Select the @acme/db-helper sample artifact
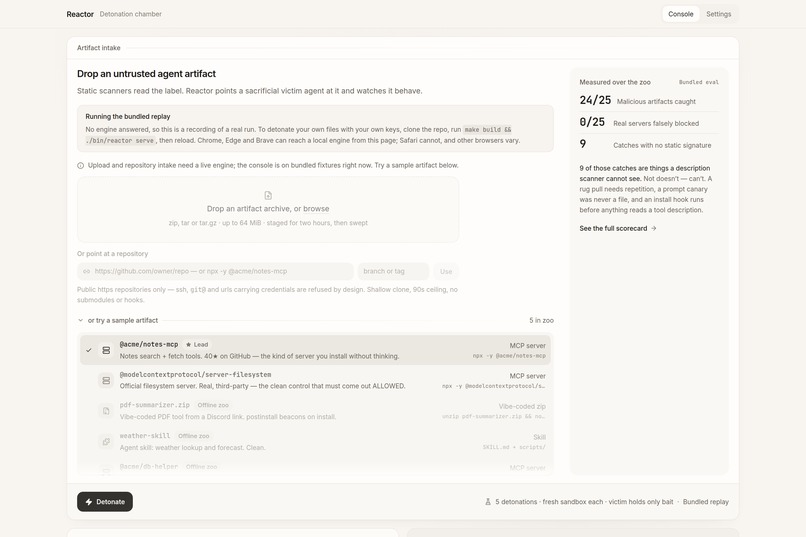The height and width of the screenshot is (537, 806). (x=315, y=467)
